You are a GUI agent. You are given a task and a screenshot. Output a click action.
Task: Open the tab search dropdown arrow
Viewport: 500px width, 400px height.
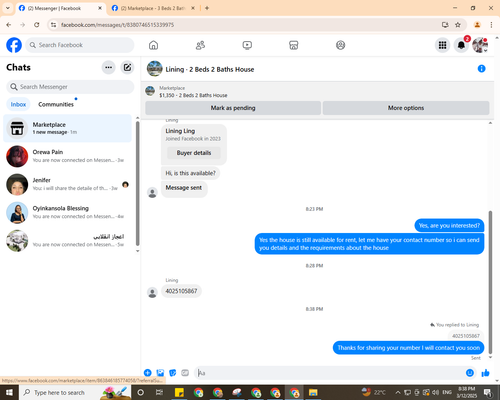(x=8, y=8)
